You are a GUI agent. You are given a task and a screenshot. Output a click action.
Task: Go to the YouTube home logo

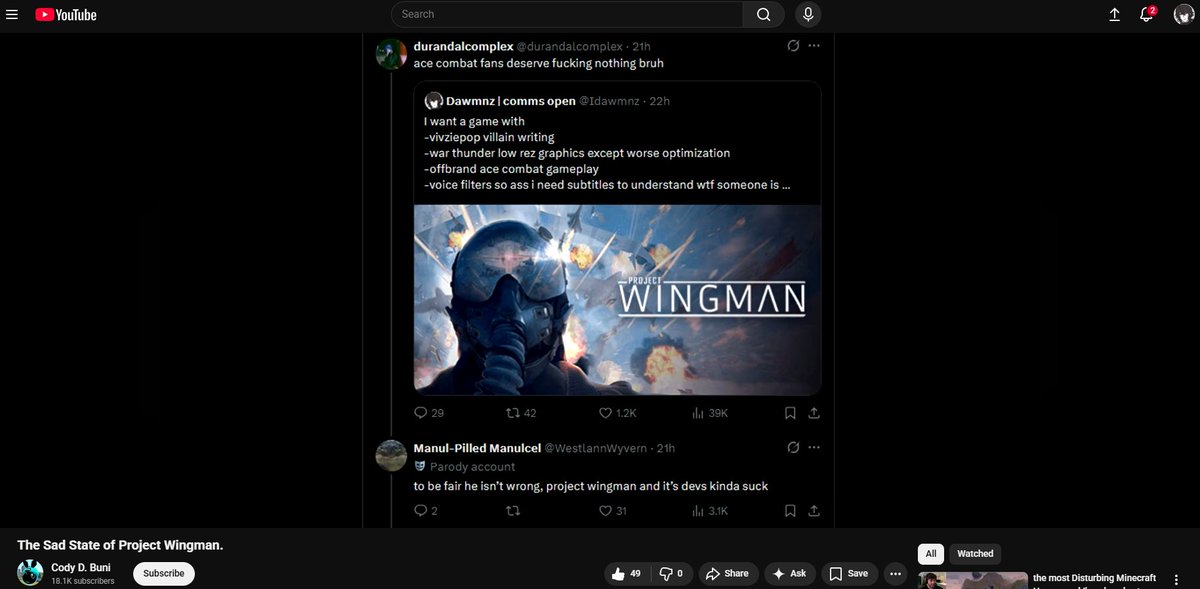(66, 14)
